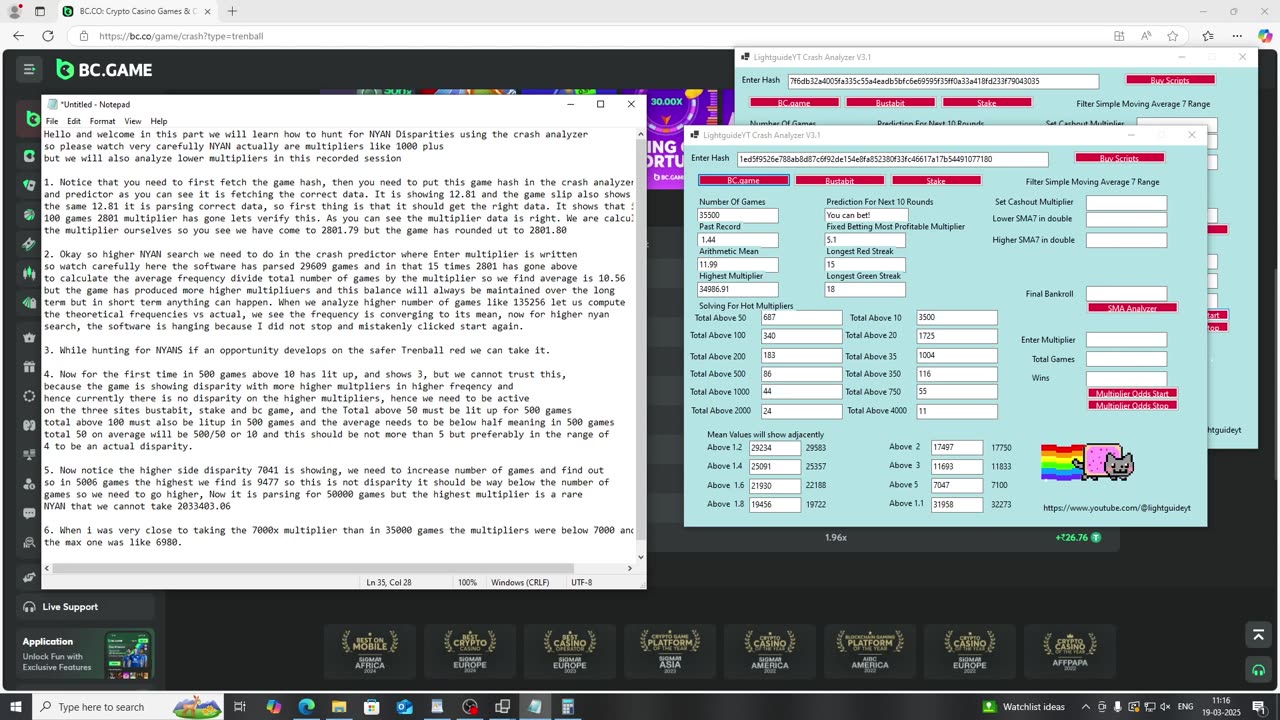This screenshot has width=1280, height=720.
Task: Open Live Support headset
Action: [29, 607]
